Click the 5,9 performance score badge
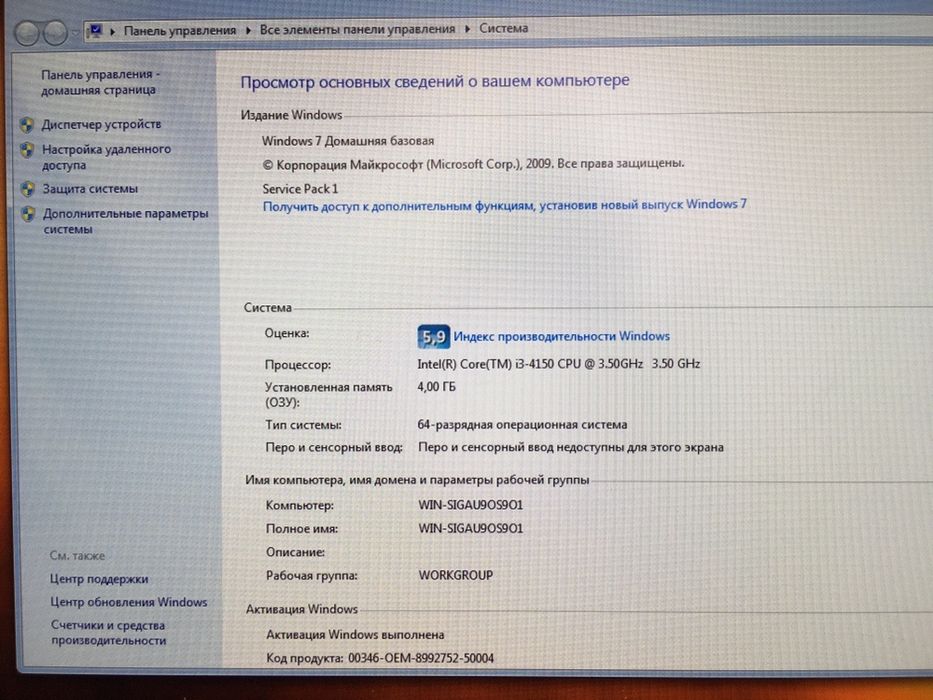933x700 pixels. (x=433, y=337)
